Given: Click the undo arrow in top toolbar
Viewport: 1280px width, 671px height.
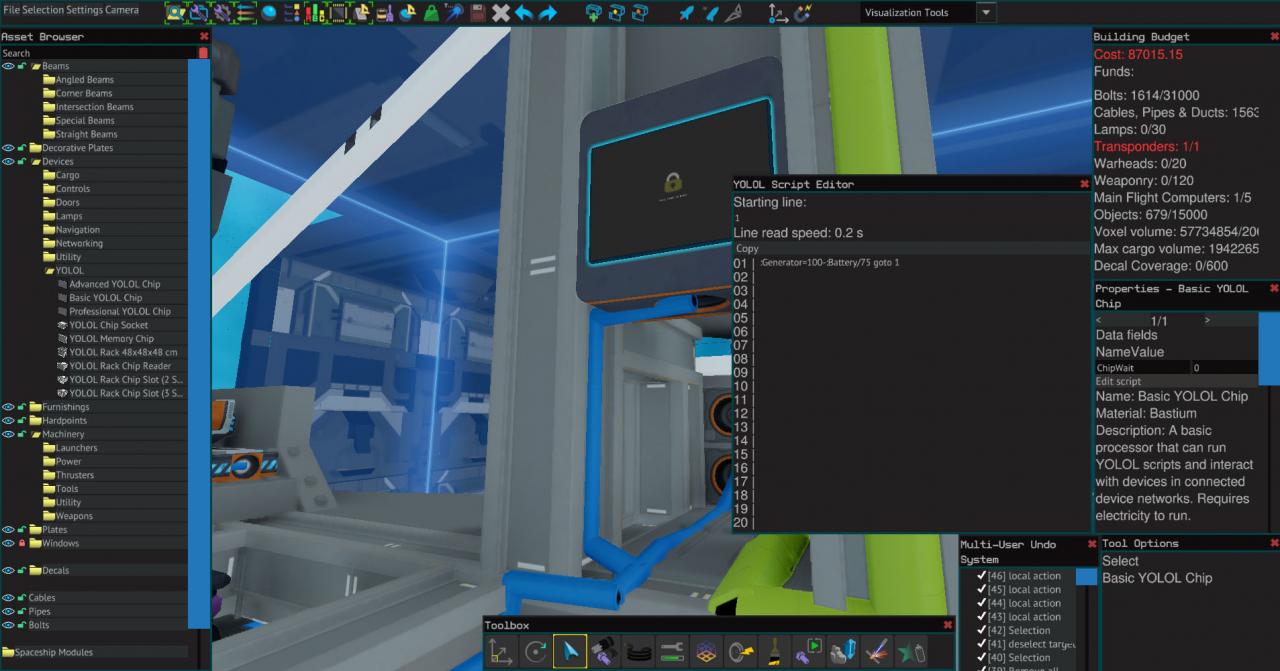Looking at the screenshot, I should (x=524, y=13).
